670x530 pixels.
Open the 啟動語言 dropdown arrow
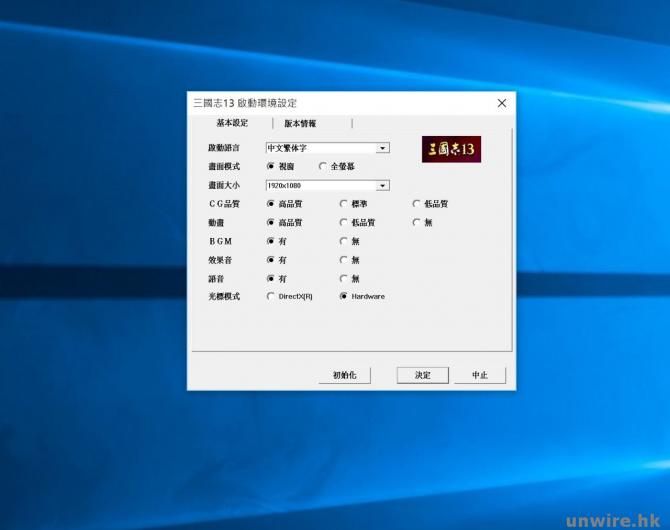pyautogui.click(x=383, y=148)
